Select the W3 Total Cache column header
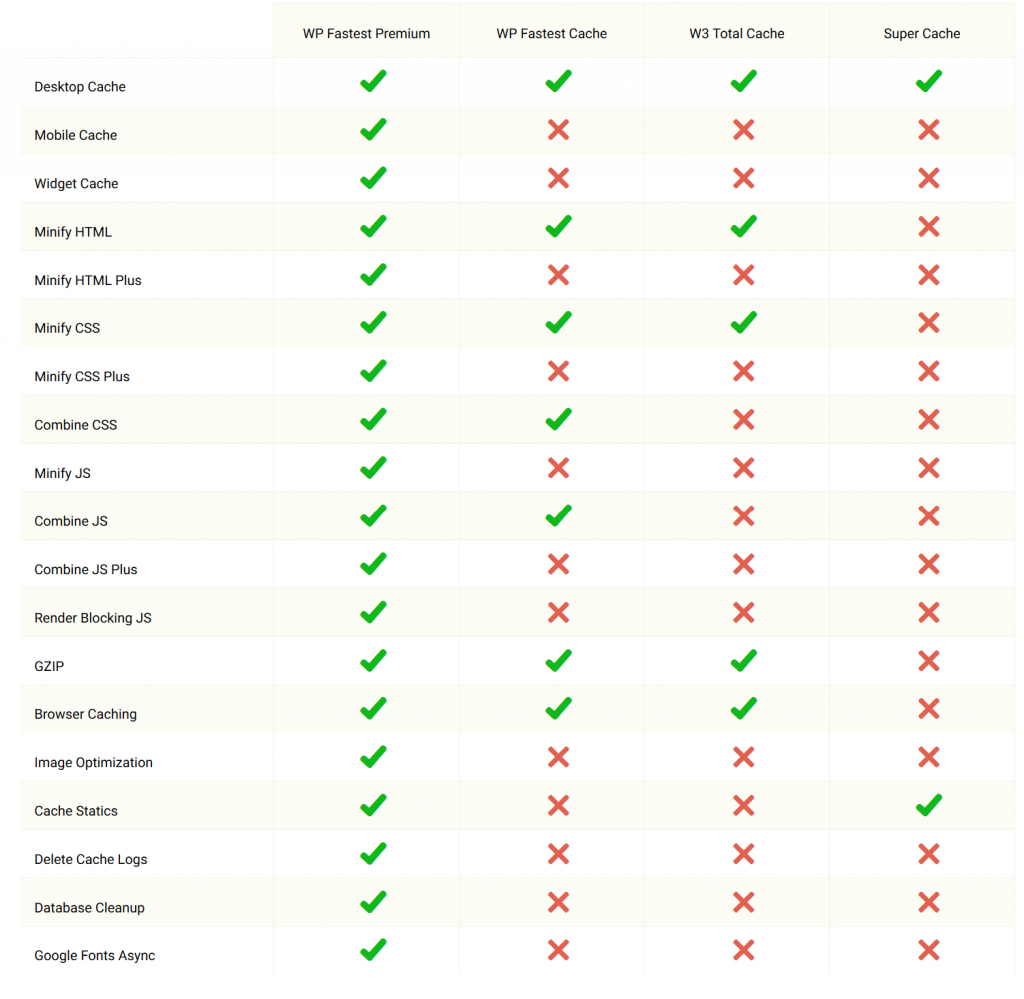Image resolution: width=1024 pixels, height=999 pixels. tap(737, 33)
